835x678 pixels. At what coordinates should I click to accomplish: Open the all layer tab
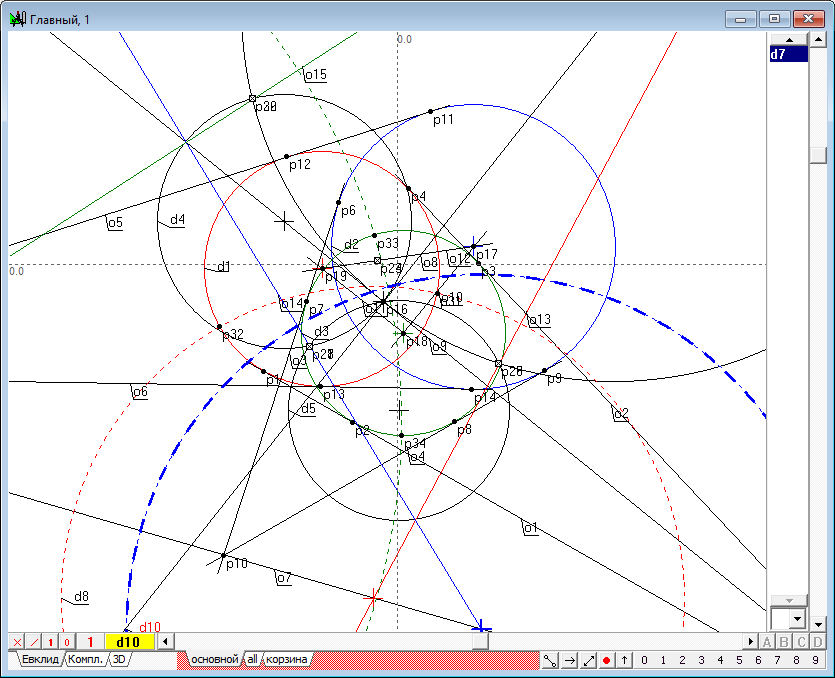[252, 659]
